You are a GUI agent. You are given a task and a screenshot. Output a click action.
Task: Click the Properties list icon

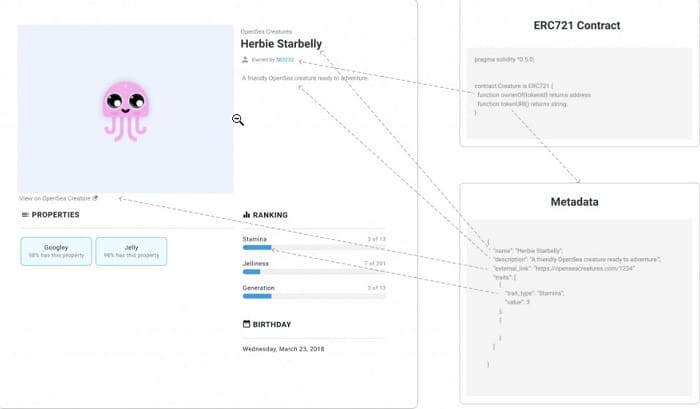(x=25, y=215)
